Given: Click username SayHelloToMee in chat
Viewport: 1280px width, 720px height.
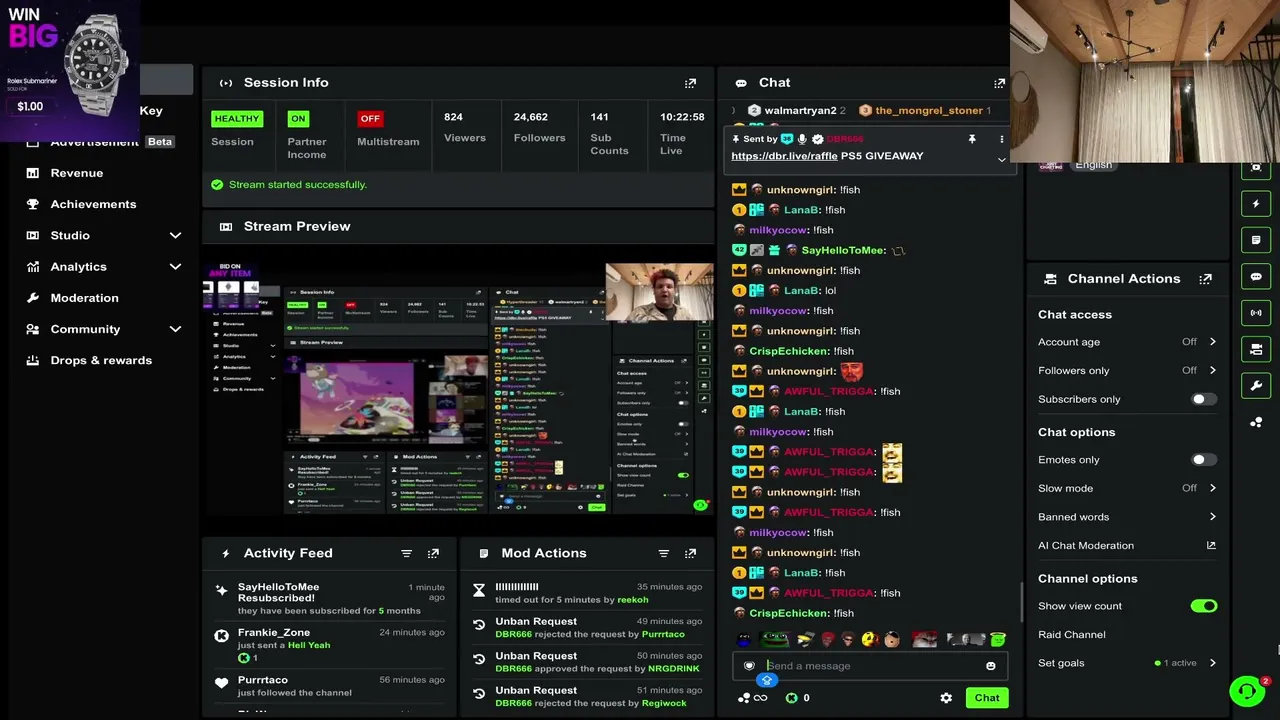Looking at the screenshot, I should coord(843,251).
